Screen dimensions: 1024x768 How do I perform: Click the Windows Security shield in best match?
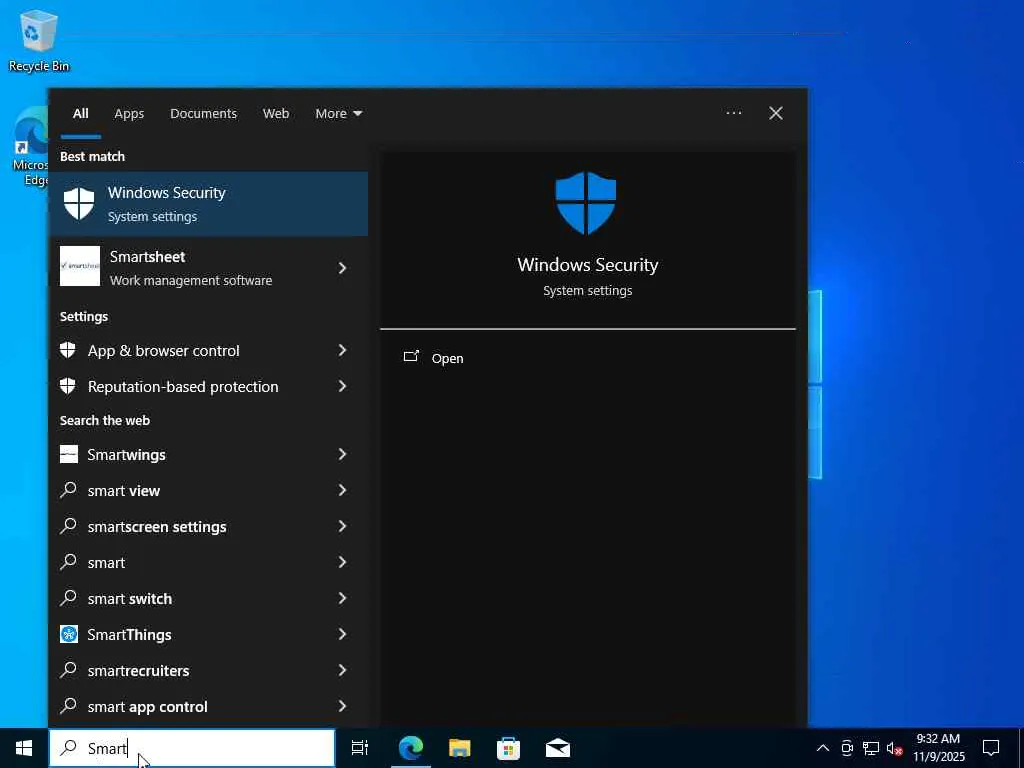79,204
